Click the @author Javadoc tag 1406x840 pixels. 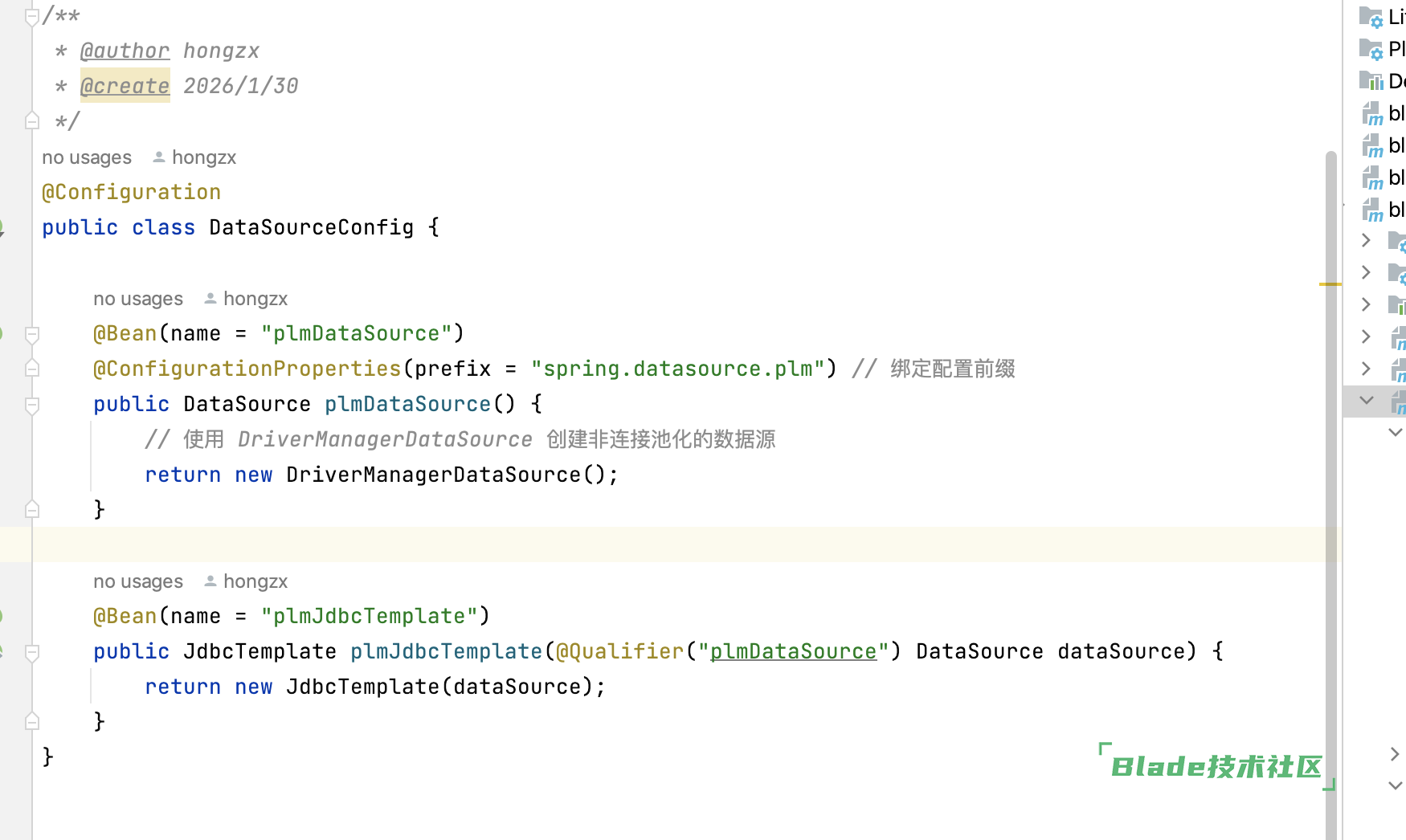point(125,51)
